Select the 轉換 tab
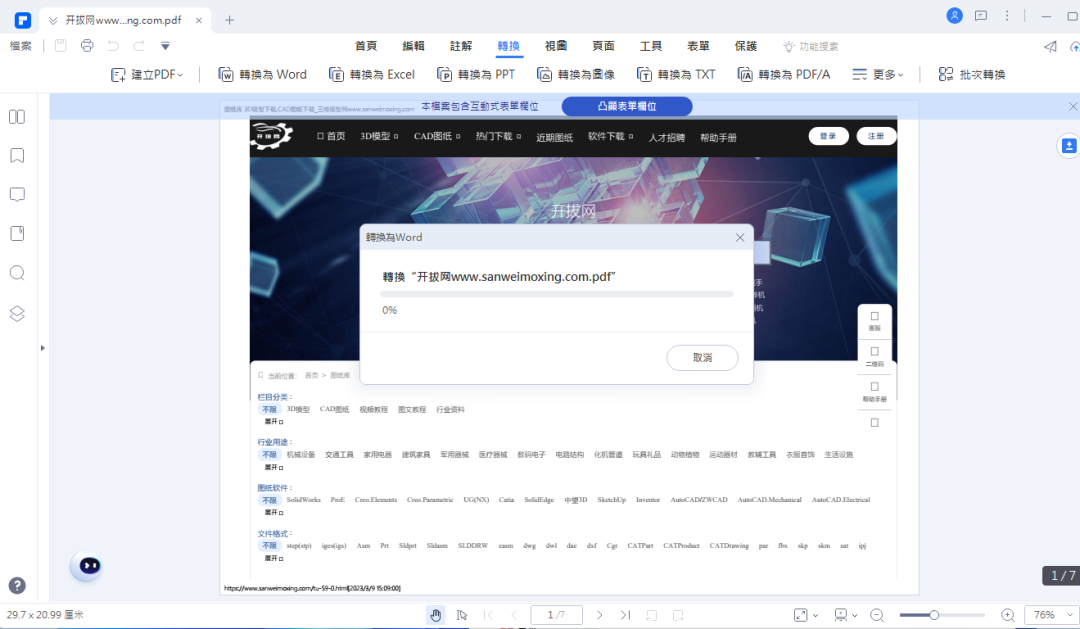The height and width of the screenshot is (629, 1080). (x=508, y=46)
